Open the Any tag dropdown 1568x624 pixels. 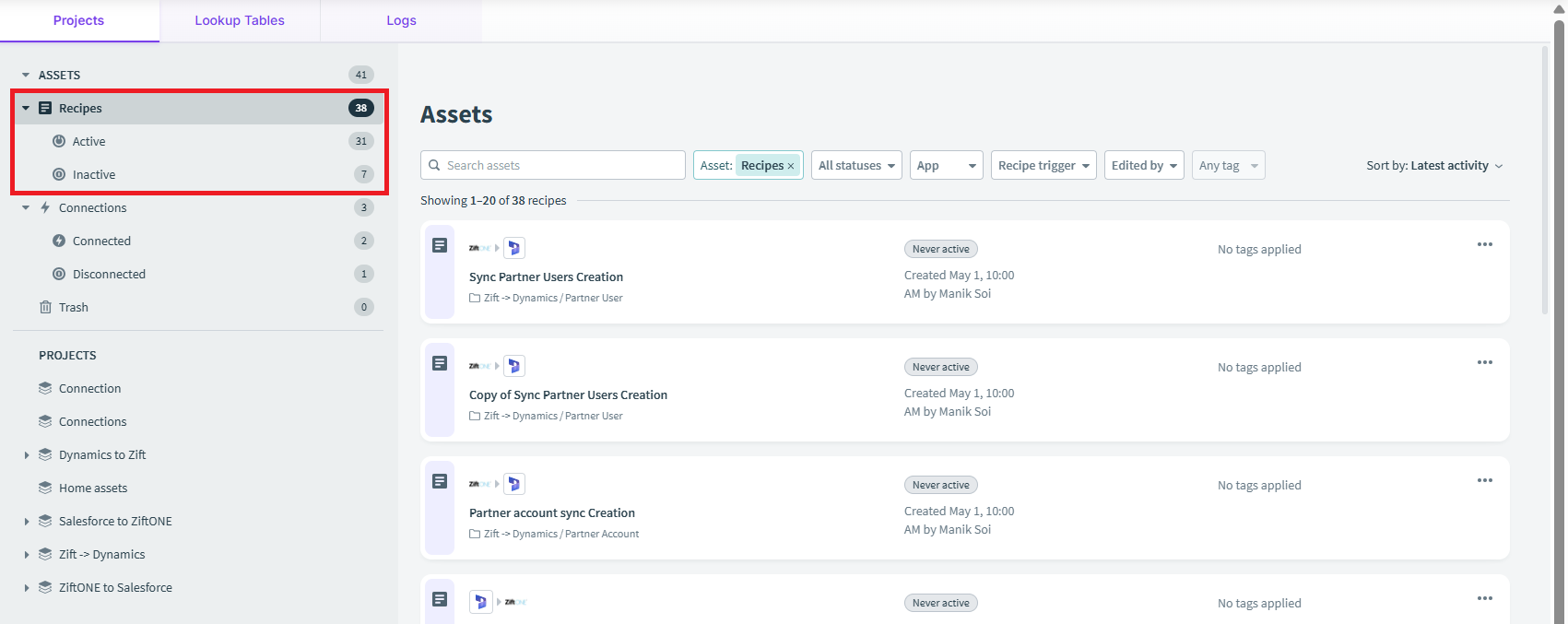tap(1229, 165)
